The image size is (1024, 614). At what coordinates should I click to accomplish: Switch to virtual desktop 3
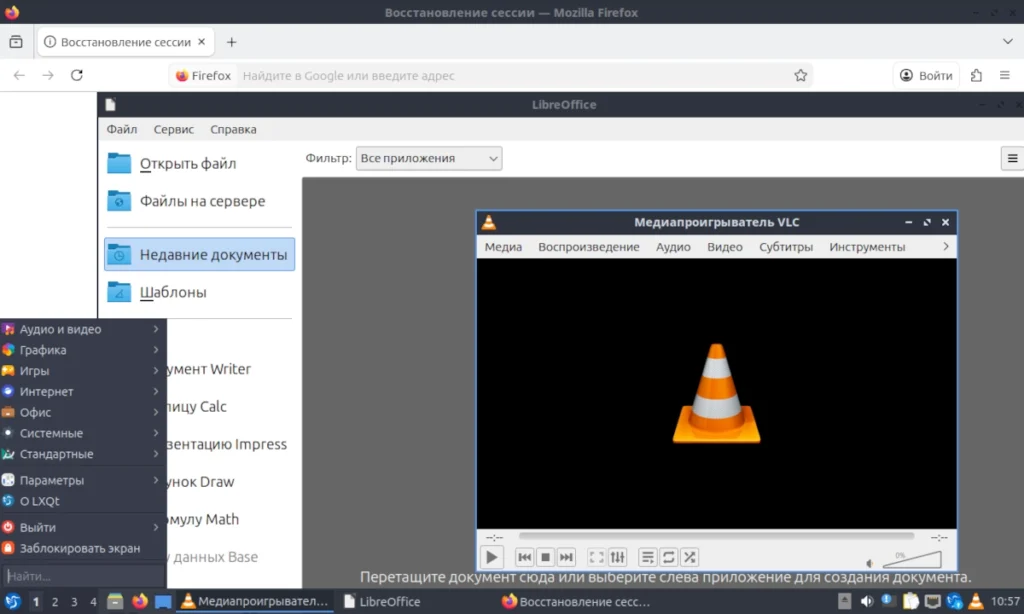(74, 602)
